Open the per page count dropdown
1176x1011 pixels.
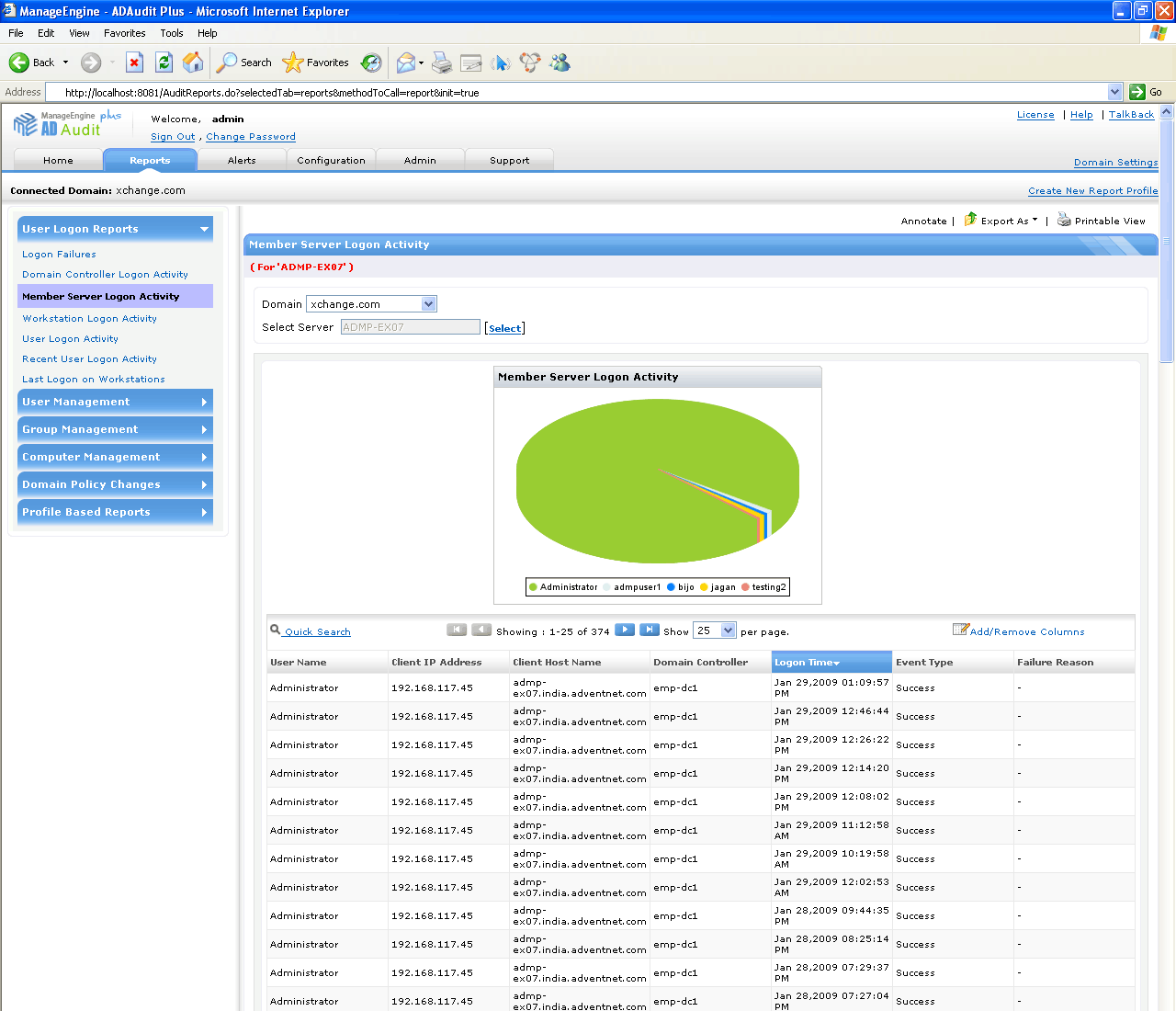728,630
